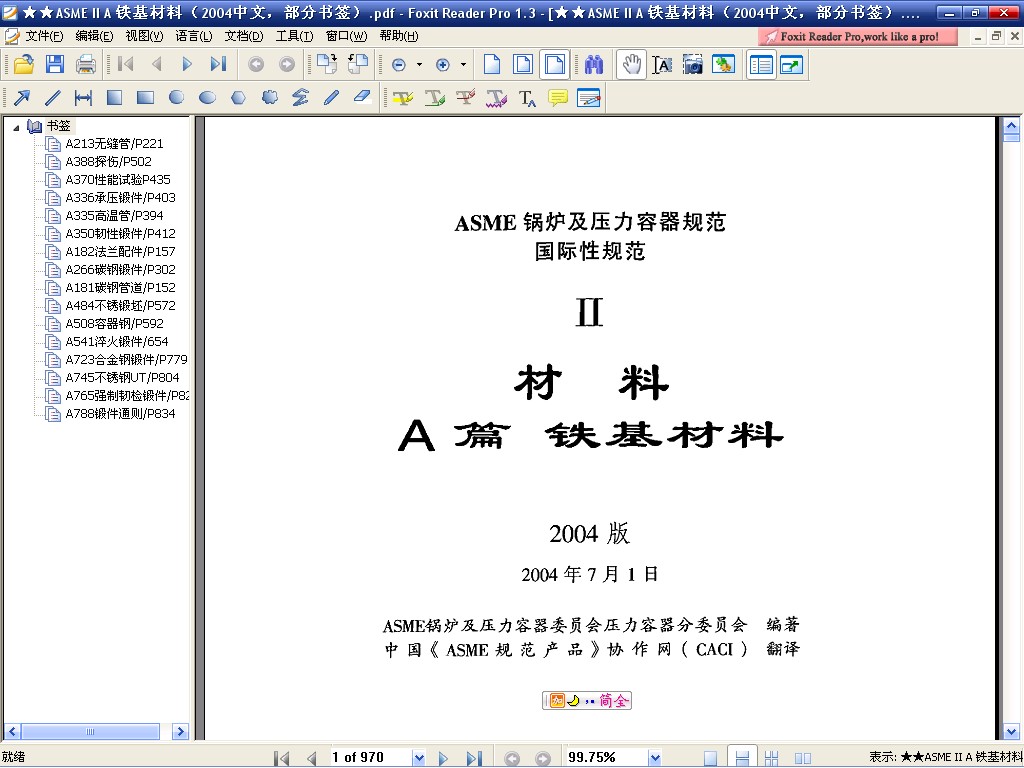Image resolution: width=1024 pixels, height=768 pixels.
Task: Select the Cloud annotation tool
Action: click(x=269, y=98)
